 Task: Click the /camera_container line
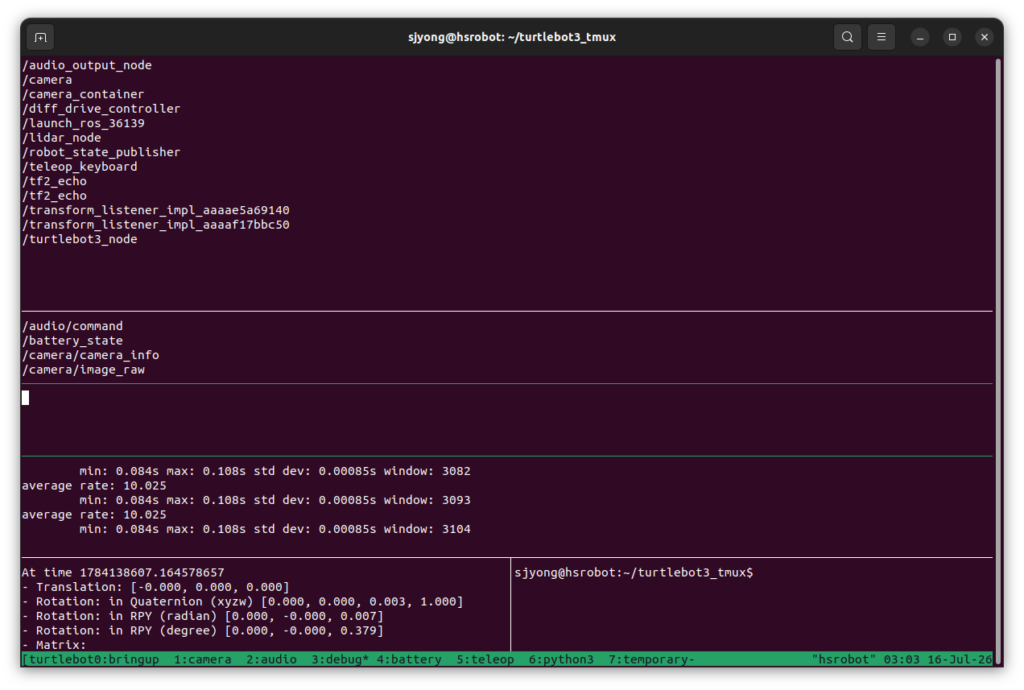click(83, 94)
